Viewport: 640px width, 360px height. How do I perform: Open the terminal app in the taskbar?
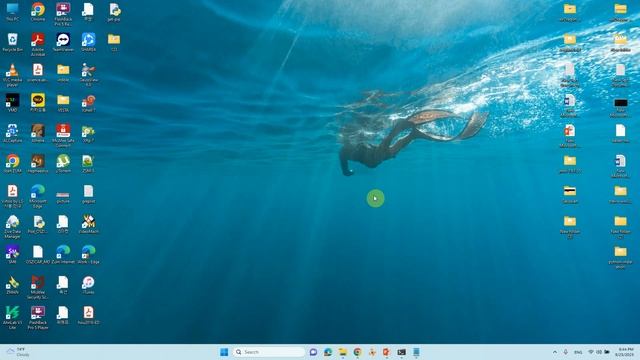[402, 352]
